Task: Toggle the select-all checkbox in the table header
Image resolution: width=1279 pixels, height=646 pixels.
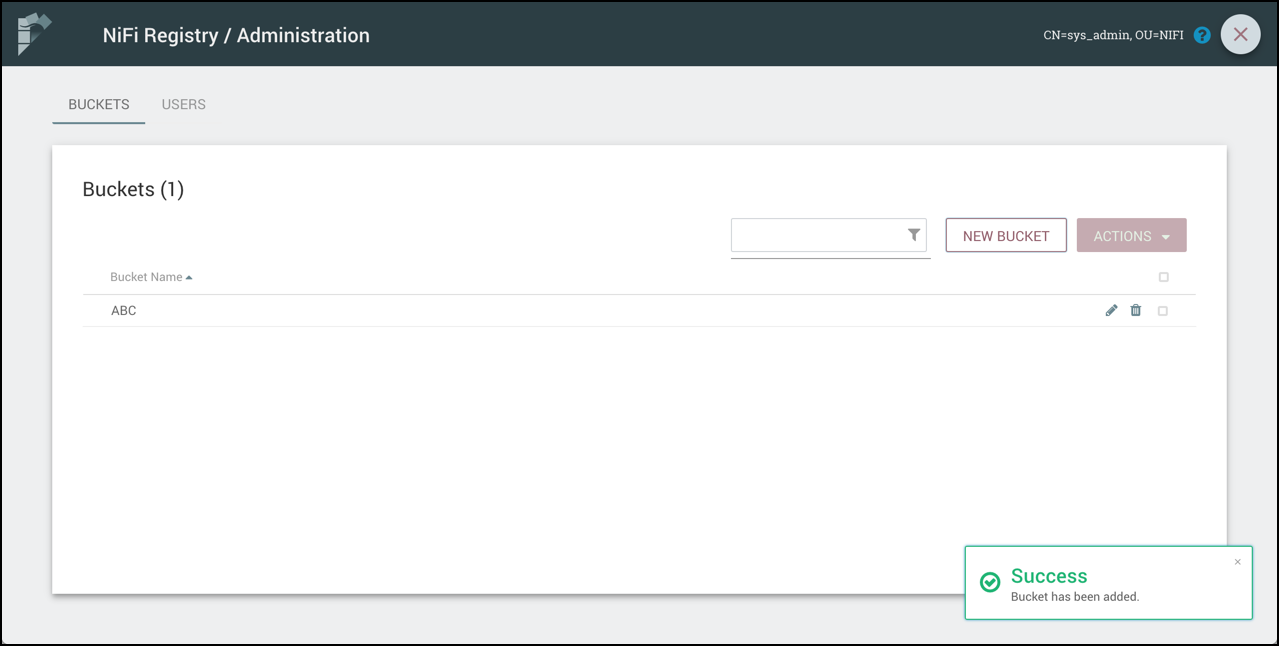Action: coord(1163,277)
